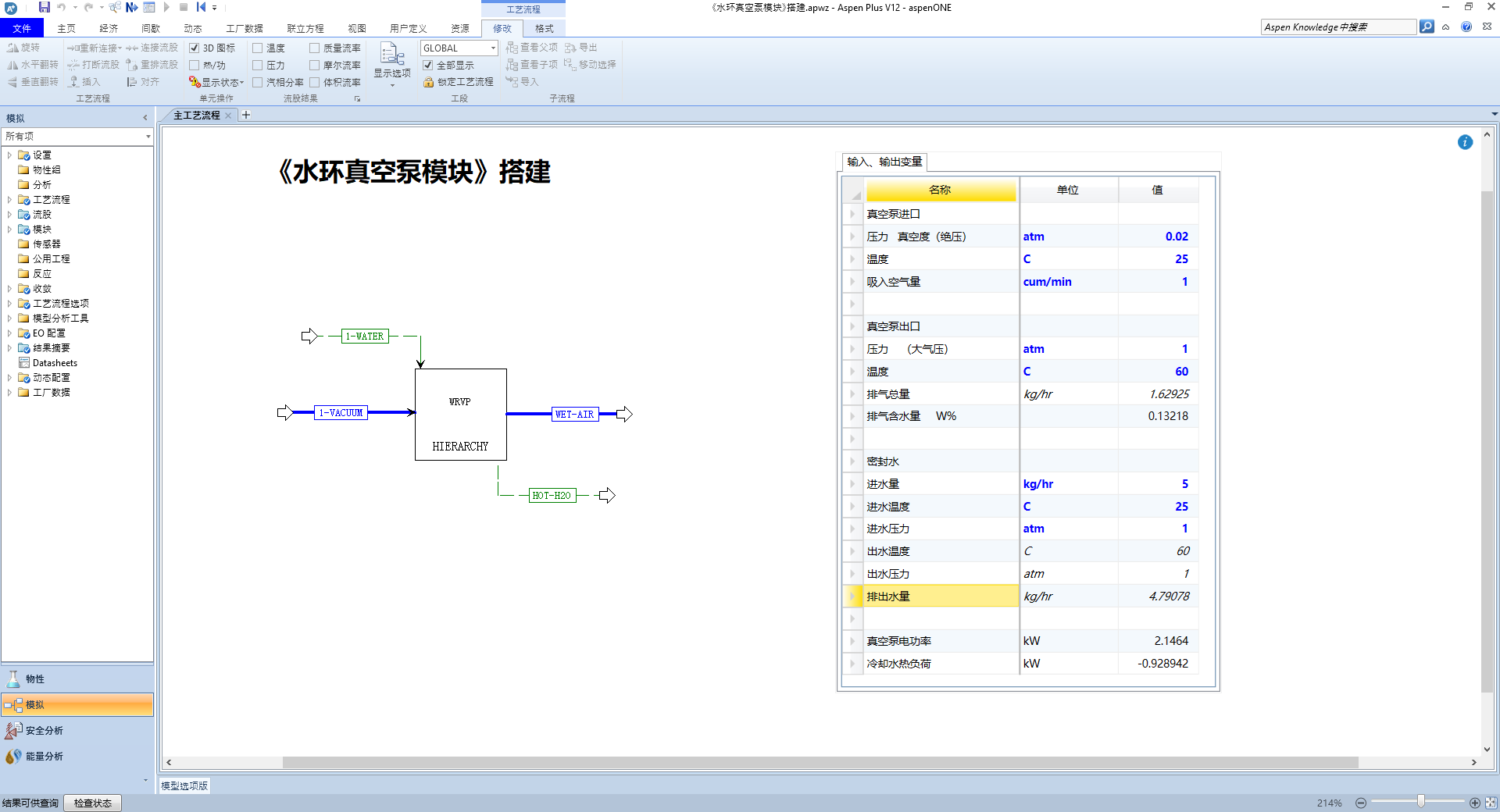Open the 流股结果 dialog launcher arrow

tap(358, 99)
